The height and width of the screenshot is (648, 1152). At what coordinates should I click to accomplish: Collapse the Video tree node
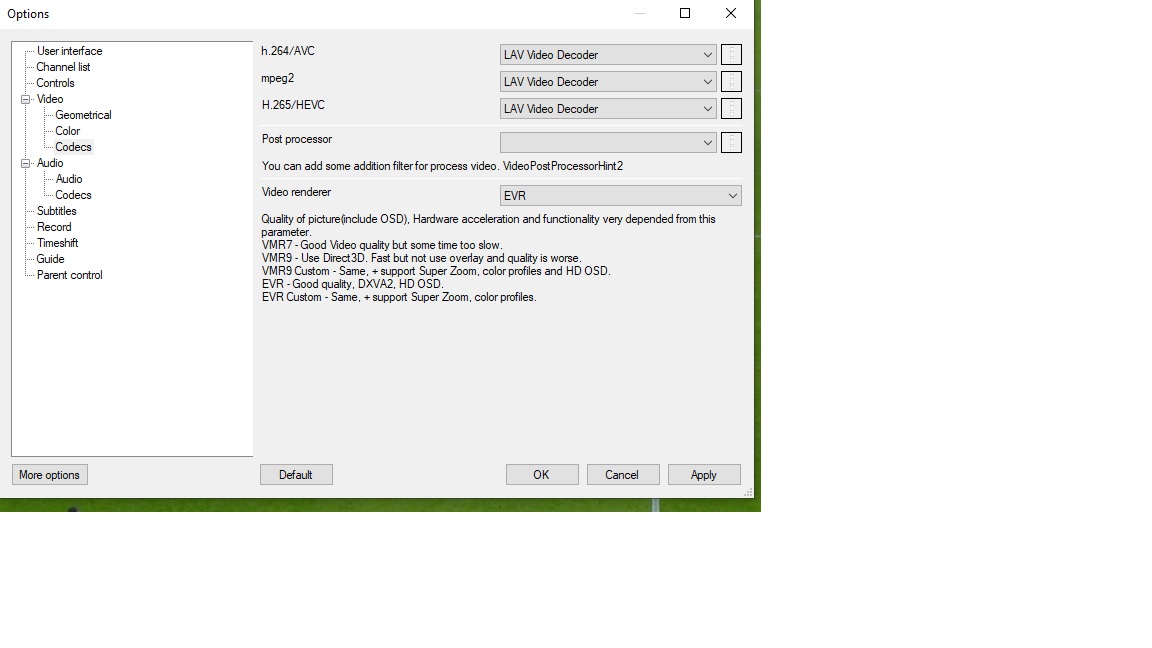point(26,99)
